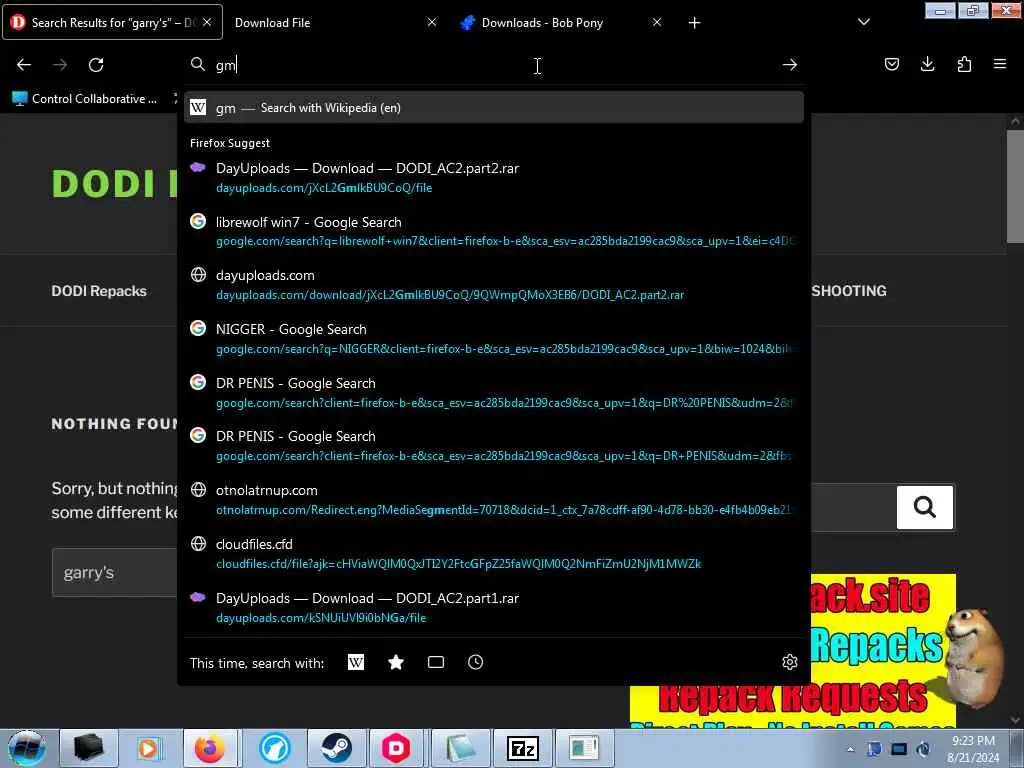Open Steam from the taskbar

coord(336,748)
